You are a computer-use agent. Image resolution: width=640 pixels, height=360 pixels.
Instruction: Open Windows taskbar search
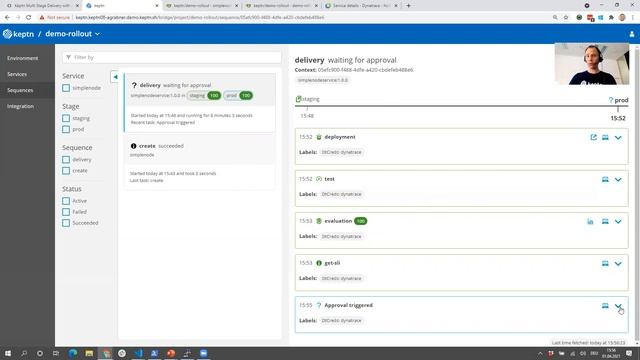(24, 353)
